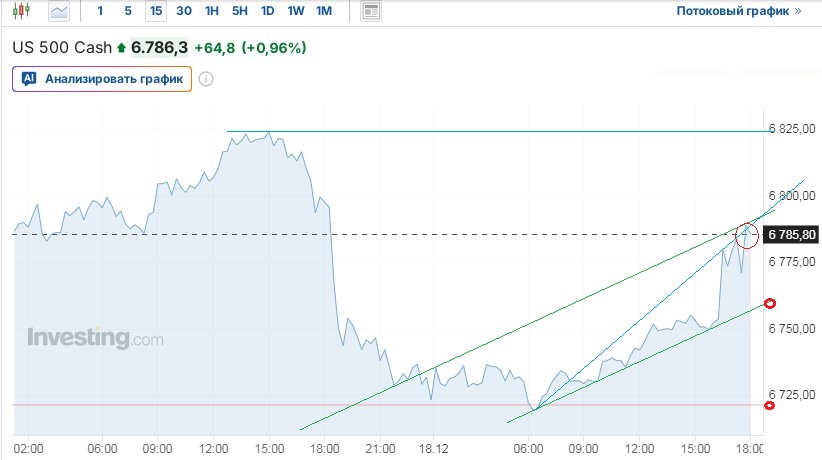Choose the 1D daily timeframe
822x460 pixels.
pyautogui.click(x=267, y=11)
